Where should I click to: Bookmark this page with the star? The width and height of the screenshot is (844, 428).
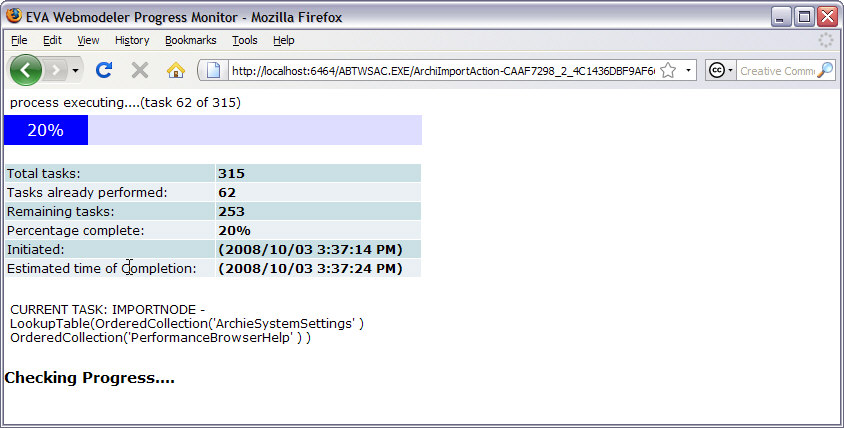click(668, 70)
